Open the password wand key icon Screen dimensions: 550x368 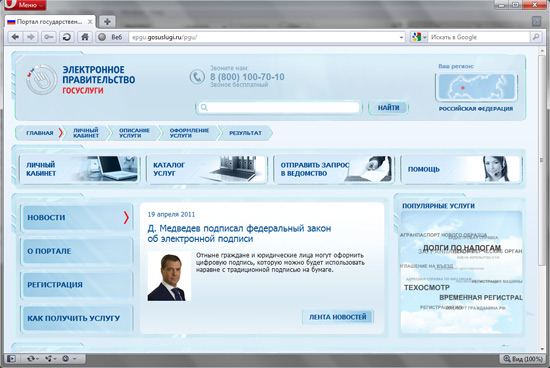[x=49, y=37]
